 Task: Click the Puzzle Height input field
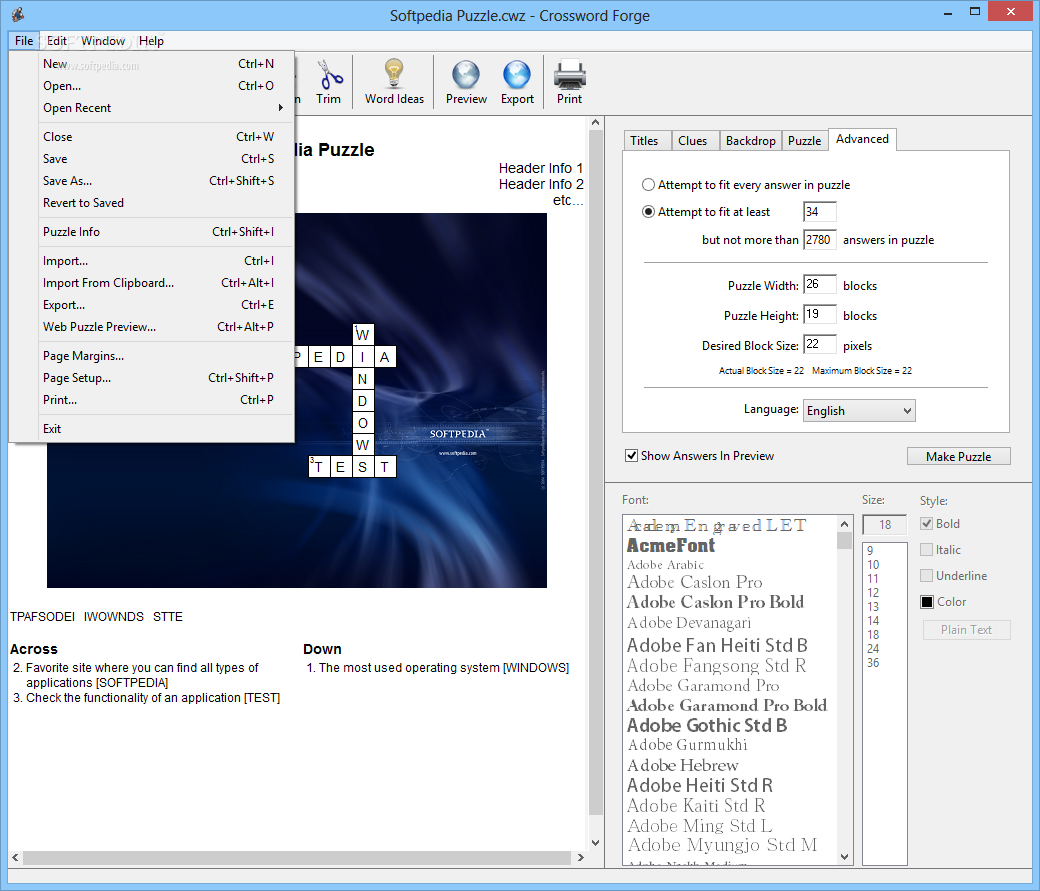pos(819,314)
